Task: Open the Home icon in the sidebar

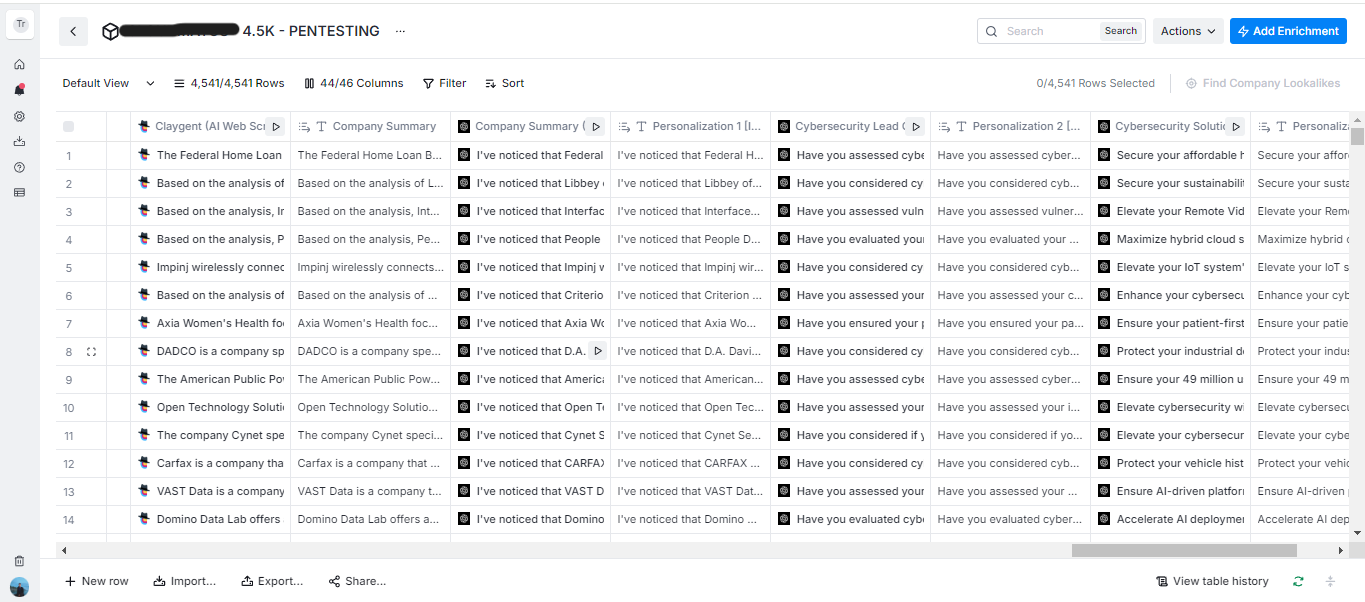Action: coord(19,64)
